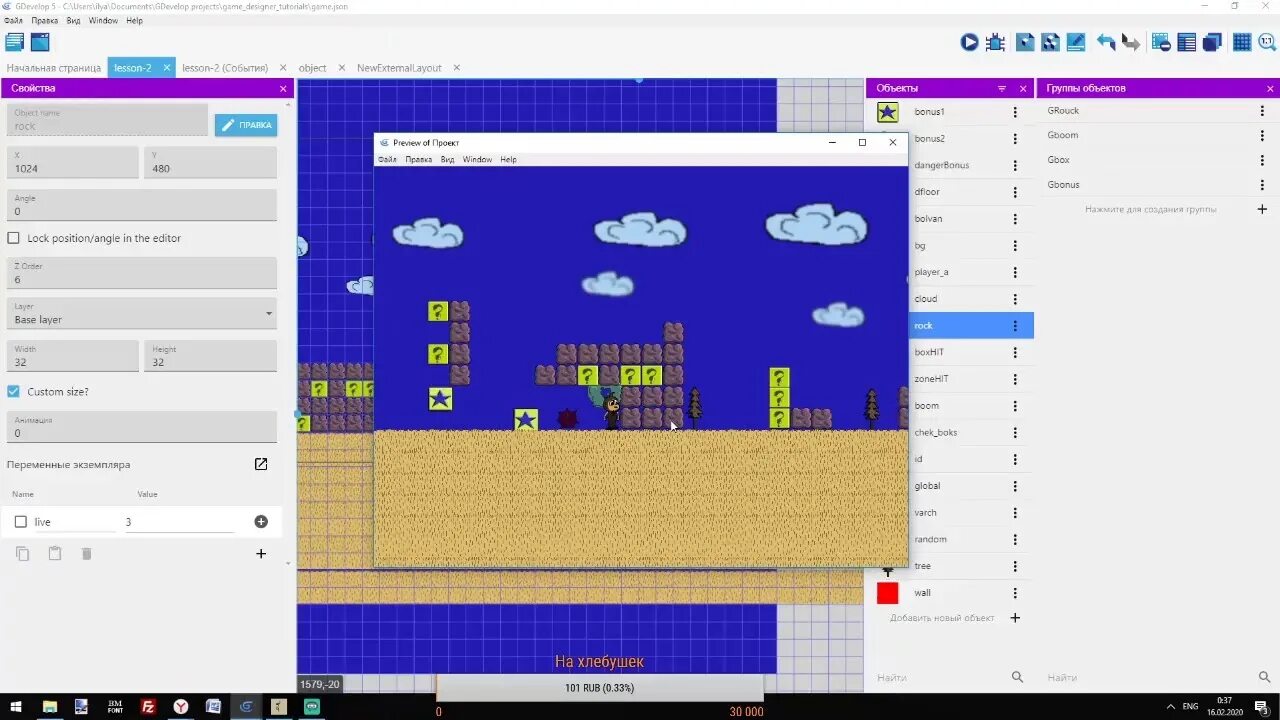Click the live variable value field
This screenshot has height=720, width=1280.
tap(180, 522)
